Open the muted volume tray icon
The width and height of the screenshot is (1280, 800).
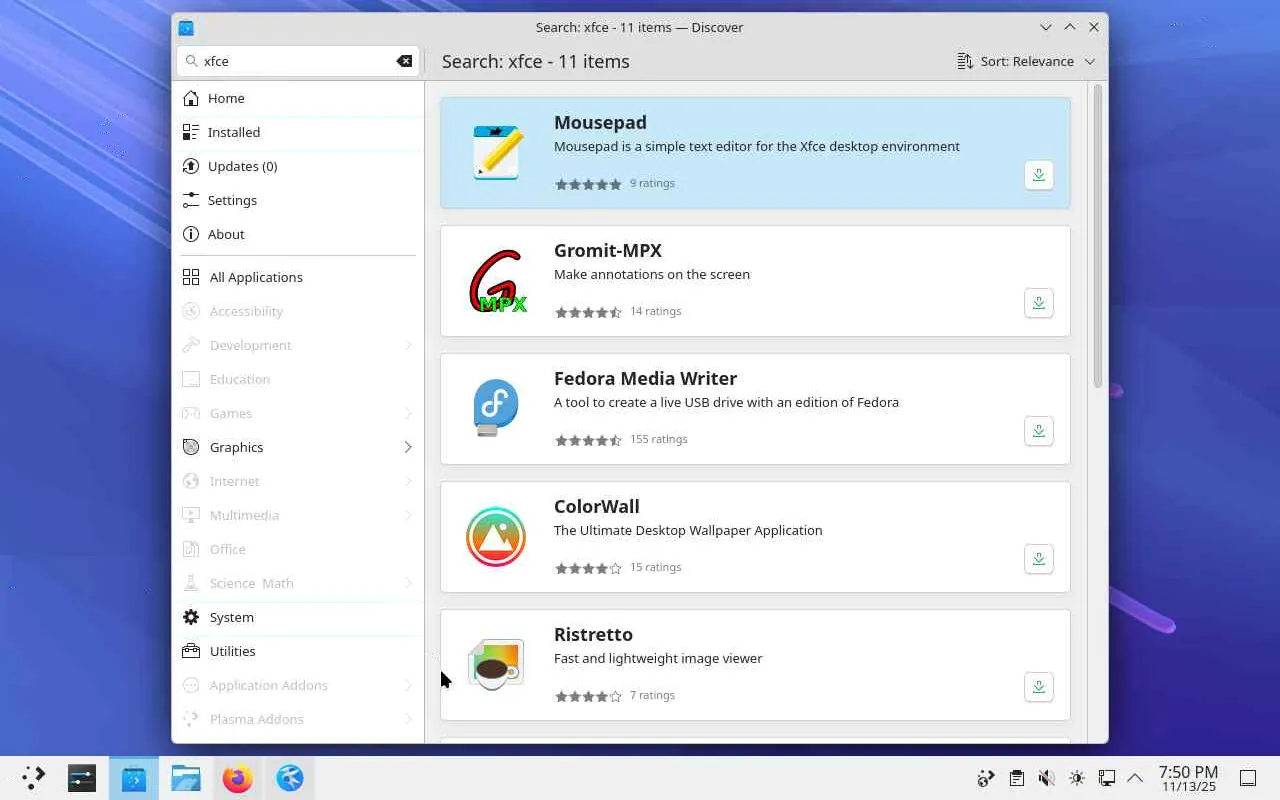click(x=1046, y=778)
